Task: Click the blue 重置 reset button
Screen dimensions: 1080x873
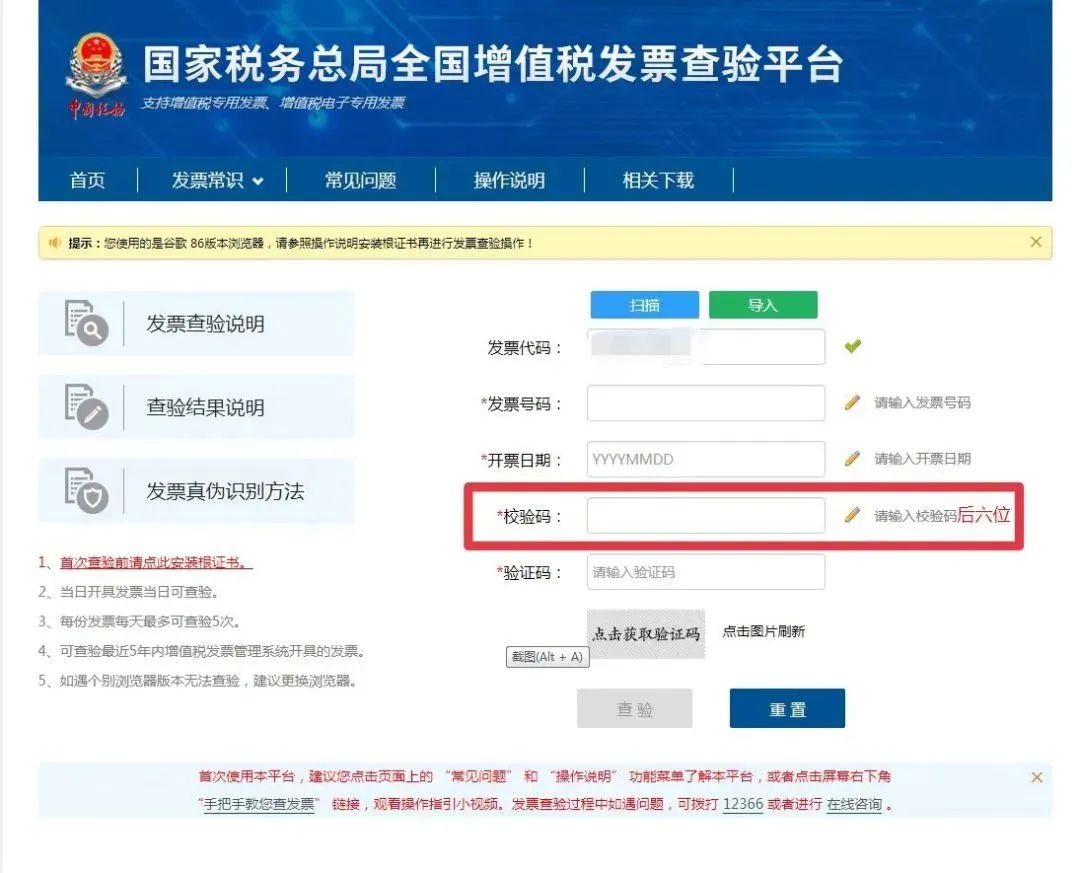Action: [787, 708]
